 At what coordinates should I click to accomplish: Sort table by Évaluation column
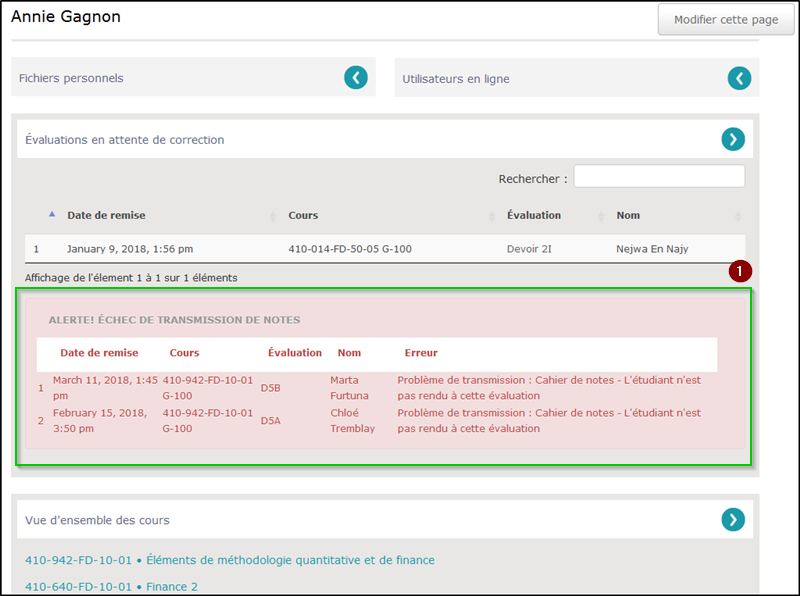(533, 215)
